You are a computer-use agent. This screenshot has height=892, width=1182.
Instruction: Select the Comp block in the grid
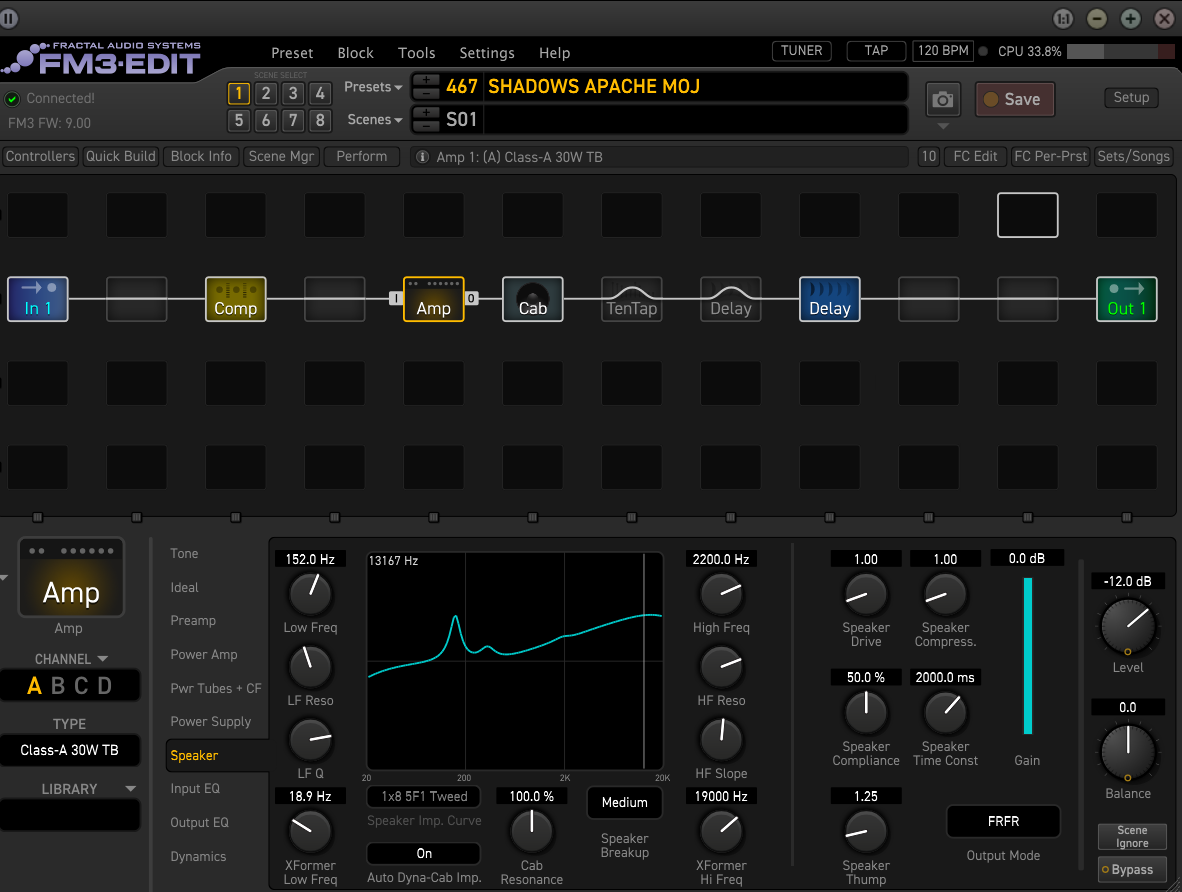[x=235, y=299]
